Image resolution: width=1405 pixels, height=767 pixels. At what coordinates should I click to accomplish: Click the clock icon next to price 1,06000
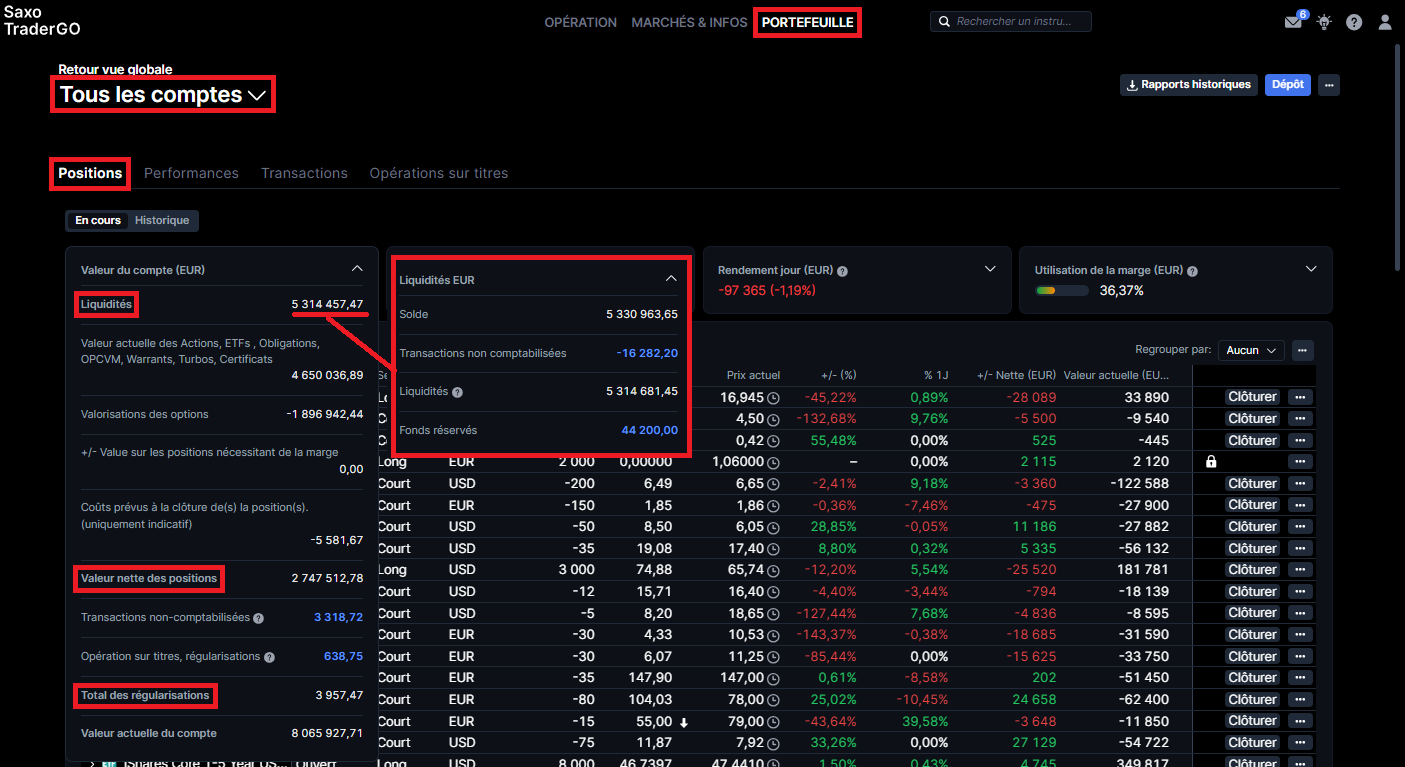click(x=773, y=462)
